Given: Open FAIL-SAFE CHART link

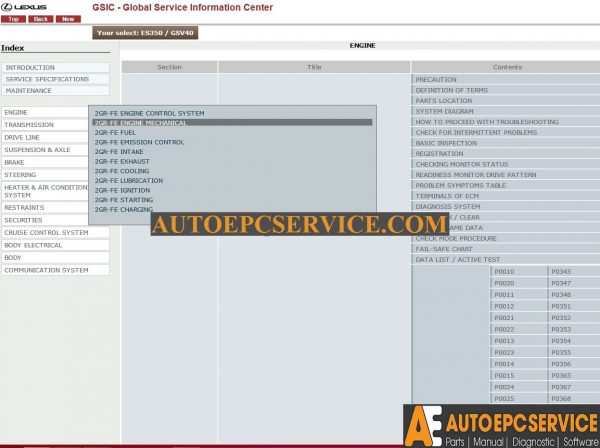Looking at the screenshot, I should [x=506, y=249].
